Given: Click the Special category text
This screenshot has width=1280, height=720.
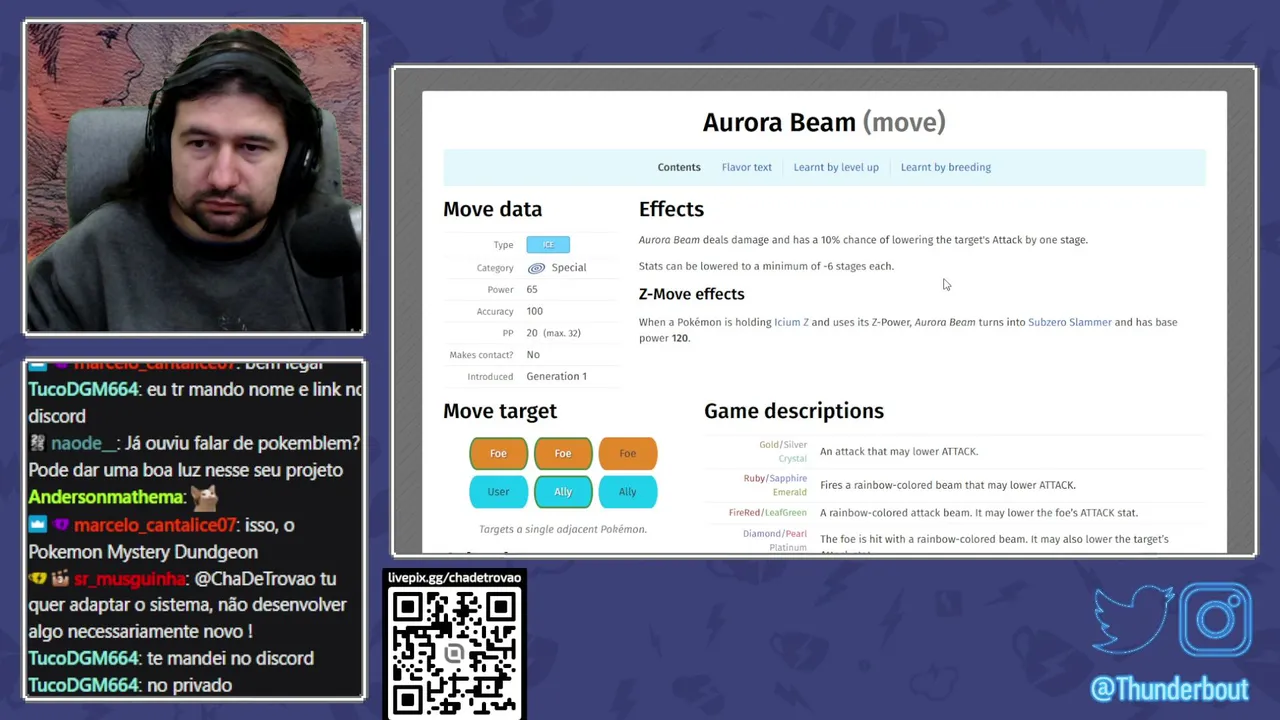Looking at the screenshot, I should 569,268.
